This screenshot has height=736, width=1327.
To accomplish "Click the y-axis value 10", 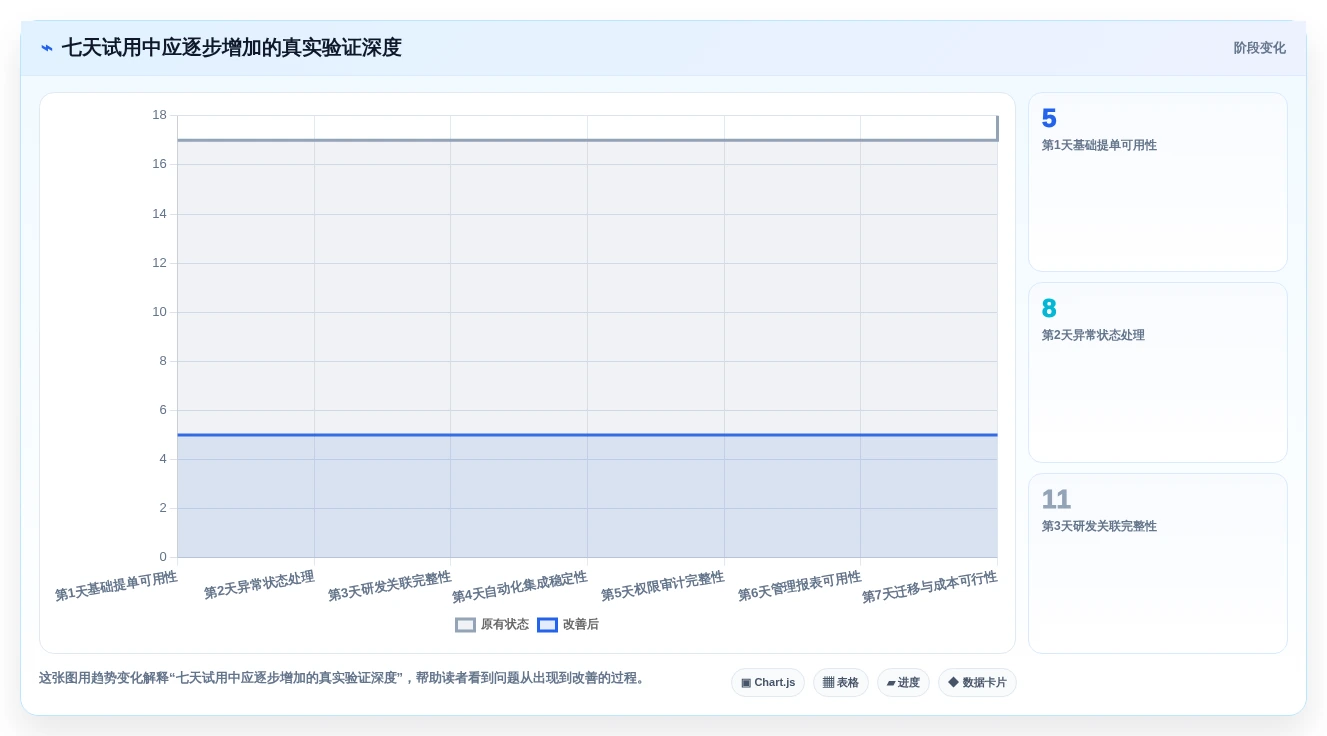I will (159, 312).
